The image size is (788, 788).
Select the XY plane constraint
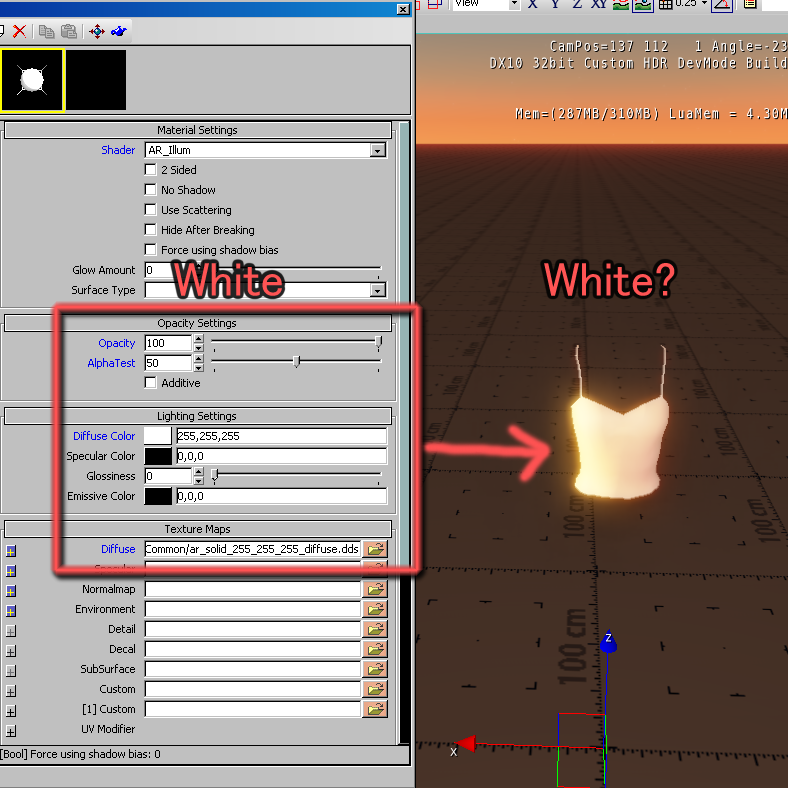[599, 4]
